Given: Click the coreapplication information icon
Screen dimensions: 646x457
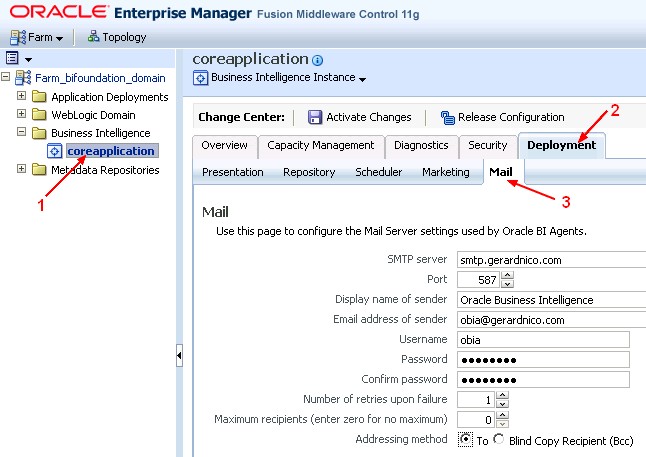Looking at the screenshot, I should [318, 60].
